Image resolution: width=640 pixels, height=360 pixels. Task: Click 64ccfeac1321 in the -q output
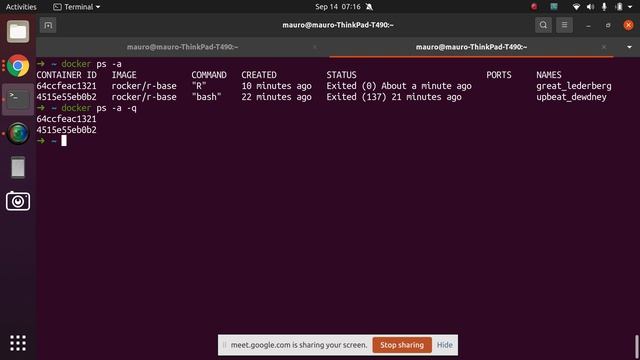coord(67,119)
